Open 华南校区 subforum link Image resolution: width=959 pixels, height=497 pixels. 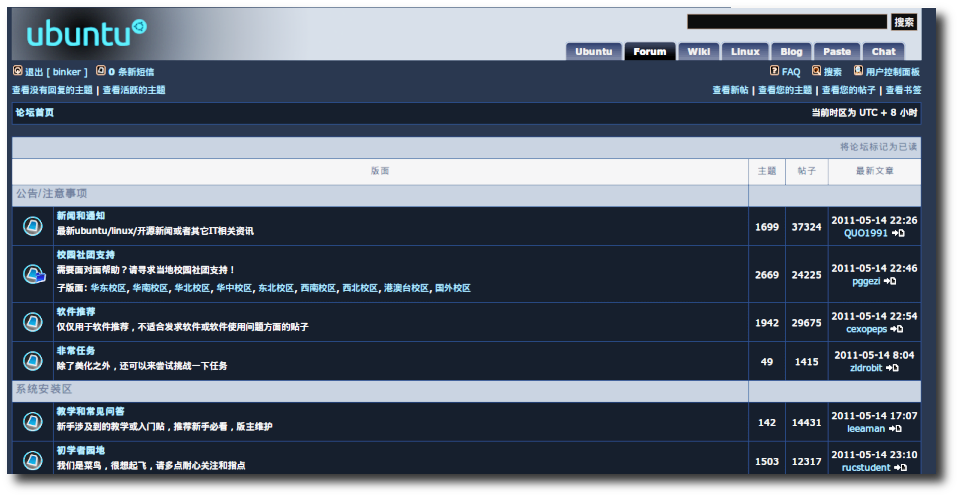tap(150, 288)
